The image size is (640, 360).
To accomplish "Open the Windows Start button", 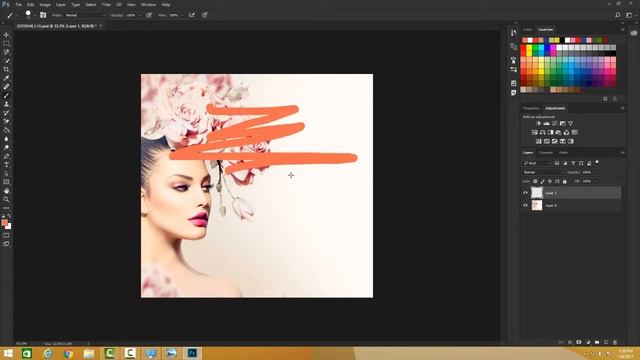I will pyautogui.click(x=8, y=353).
